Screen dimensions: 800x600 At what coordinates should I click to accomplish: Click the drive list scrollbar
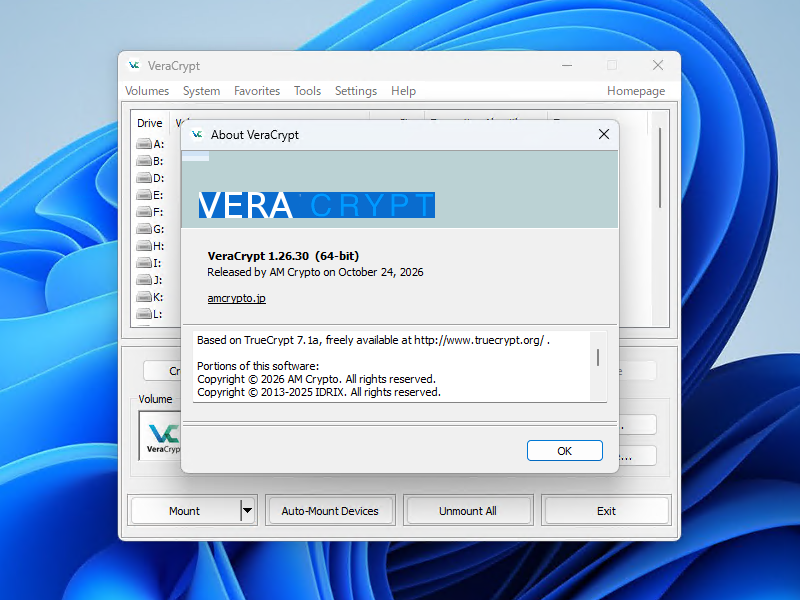pos(660,168)
